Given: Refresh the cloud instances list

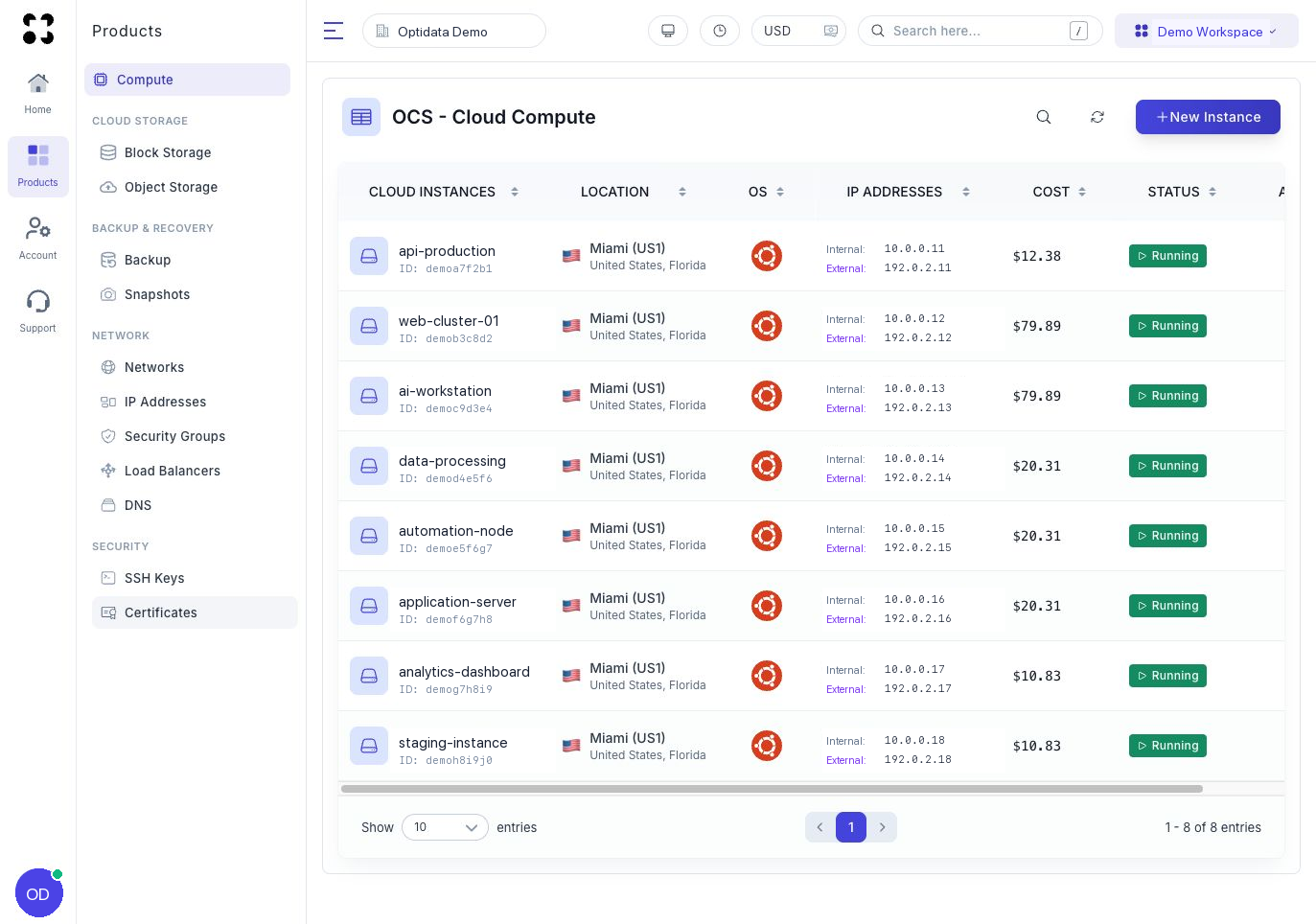Looking at the screenshot, I should [x=1097, y=117].
